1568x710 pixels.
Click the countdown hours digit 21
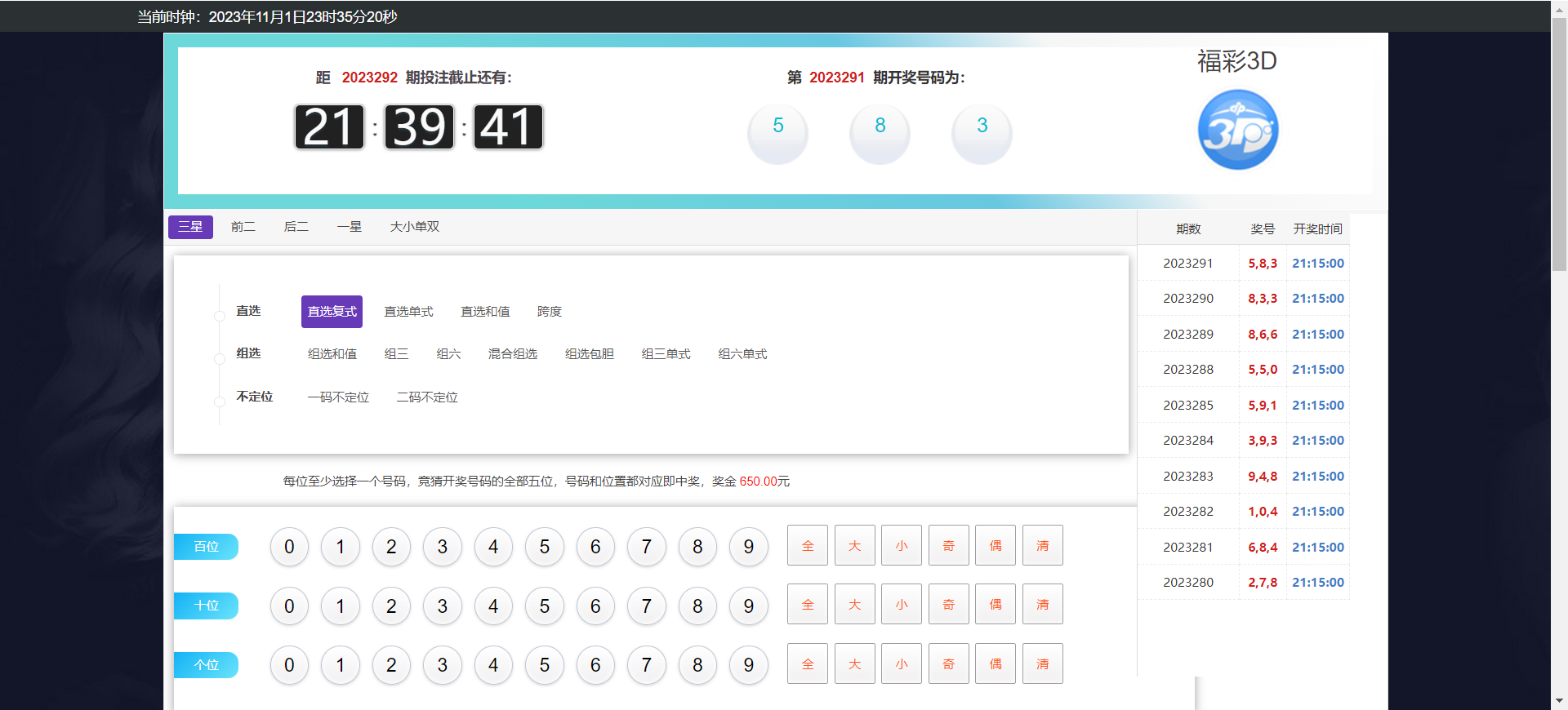click(329, 127)
